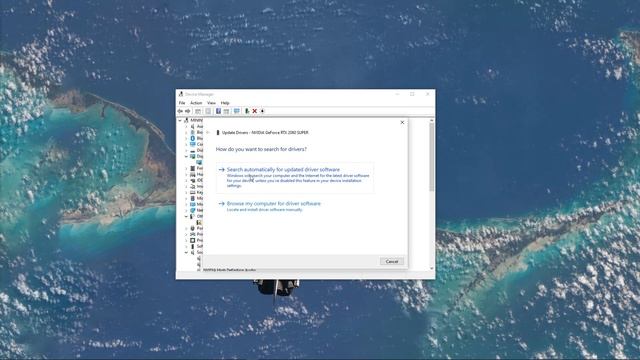Screen dimensions: 640x360
Task: Click the 'Locate and install driver software manually' text
Action: pyautogui.click(x=264, y=210)
